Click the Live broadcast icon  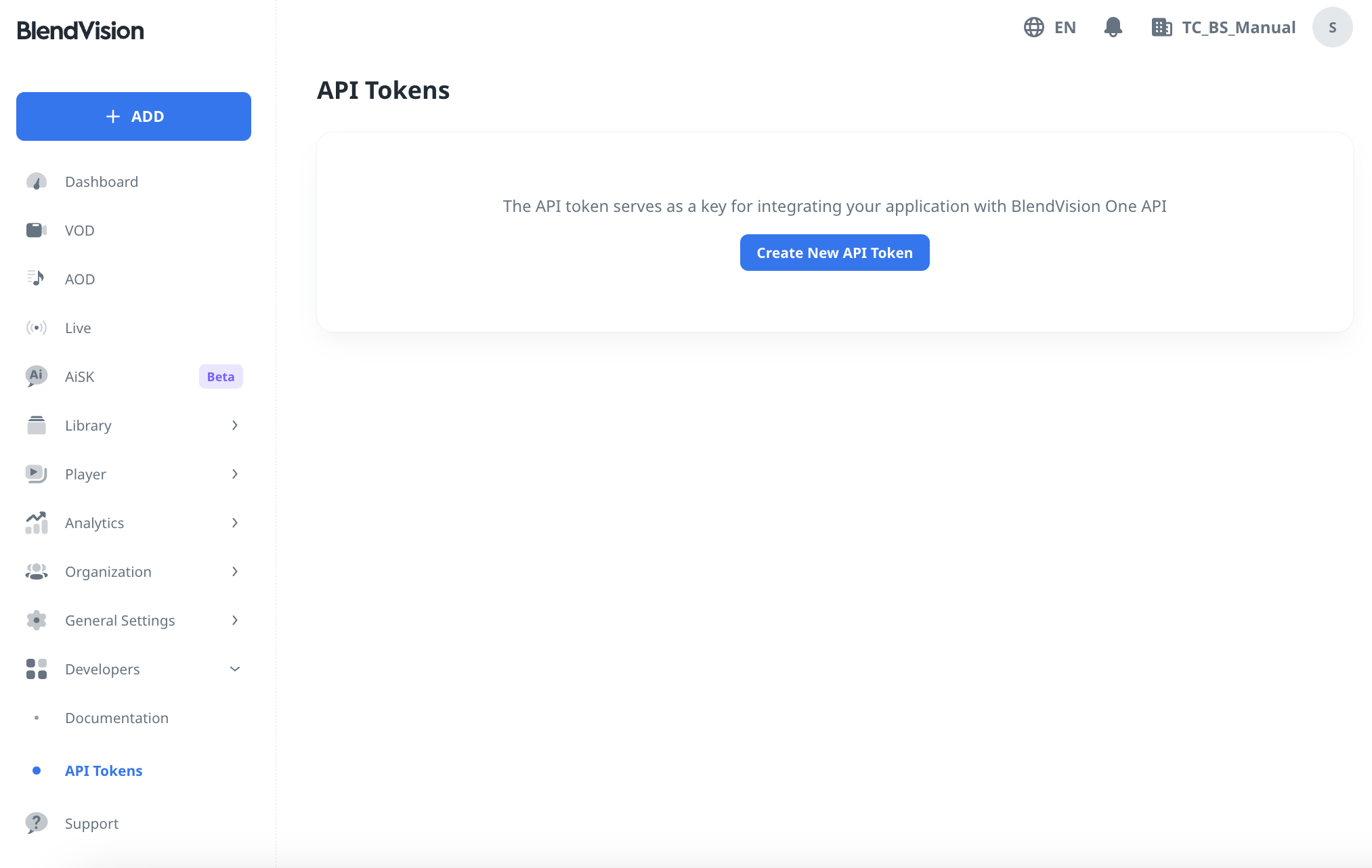(36, 328)
